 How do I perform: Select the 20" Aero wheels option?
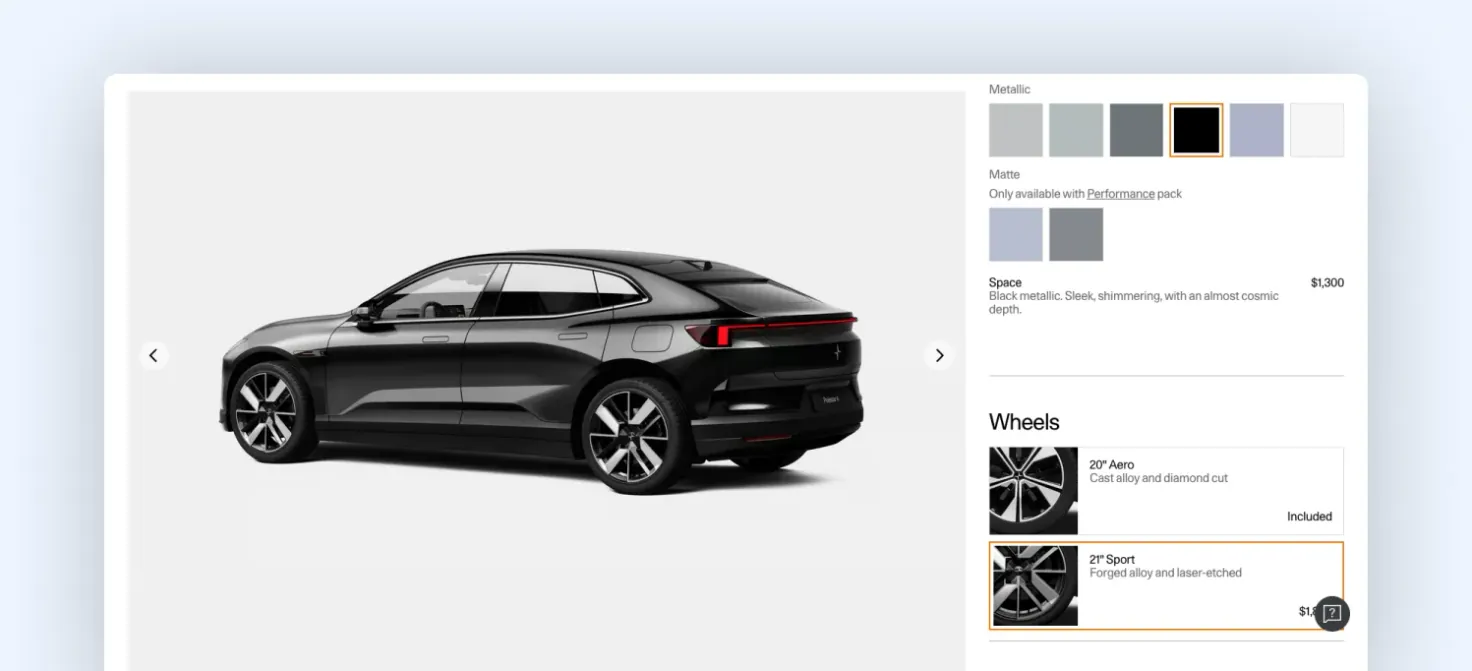click(1166, 490)
